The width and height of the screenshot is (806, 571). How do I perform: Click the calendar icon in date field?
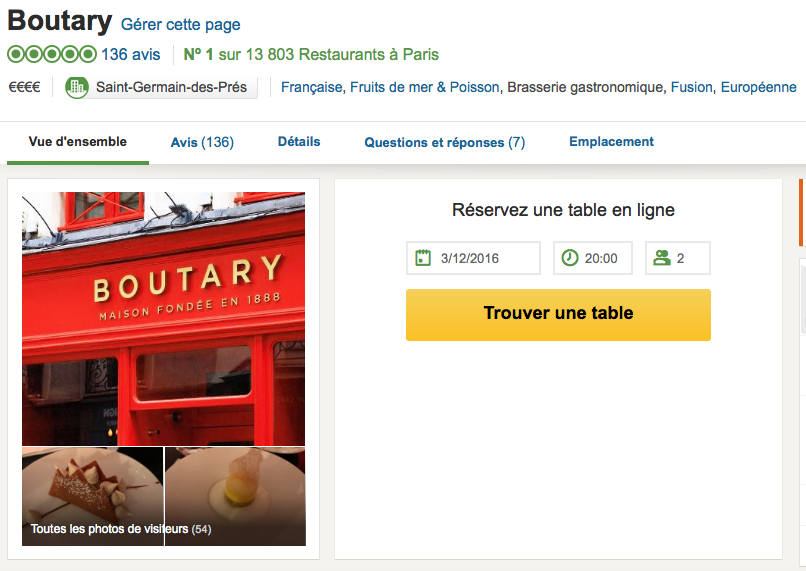[423, 257]
